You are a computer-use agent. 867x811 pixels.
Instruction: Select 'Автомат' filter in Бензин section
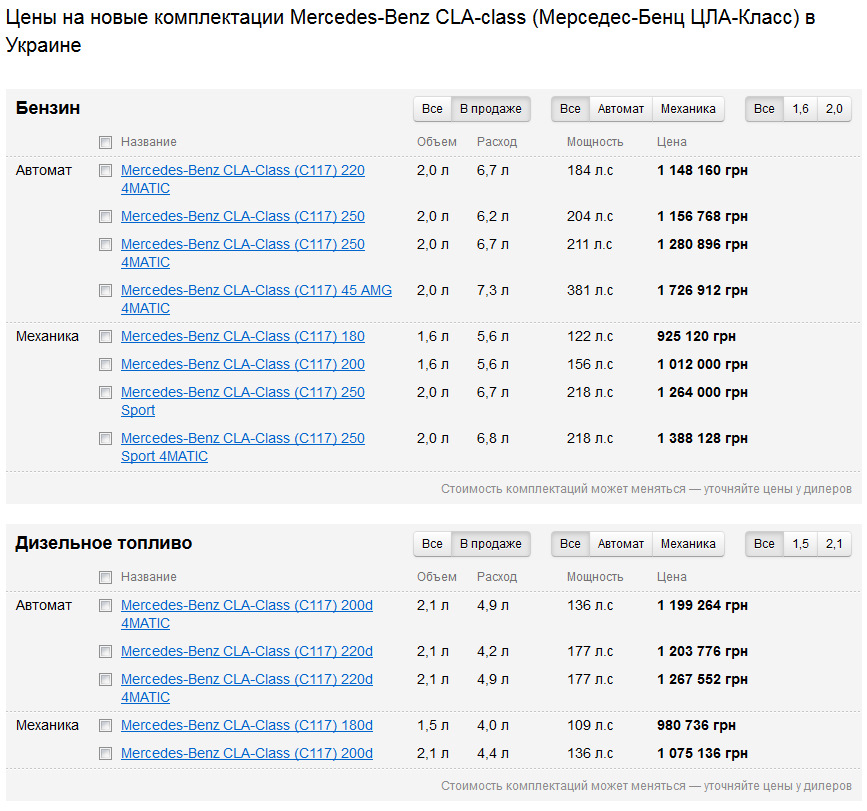point(621,109)
